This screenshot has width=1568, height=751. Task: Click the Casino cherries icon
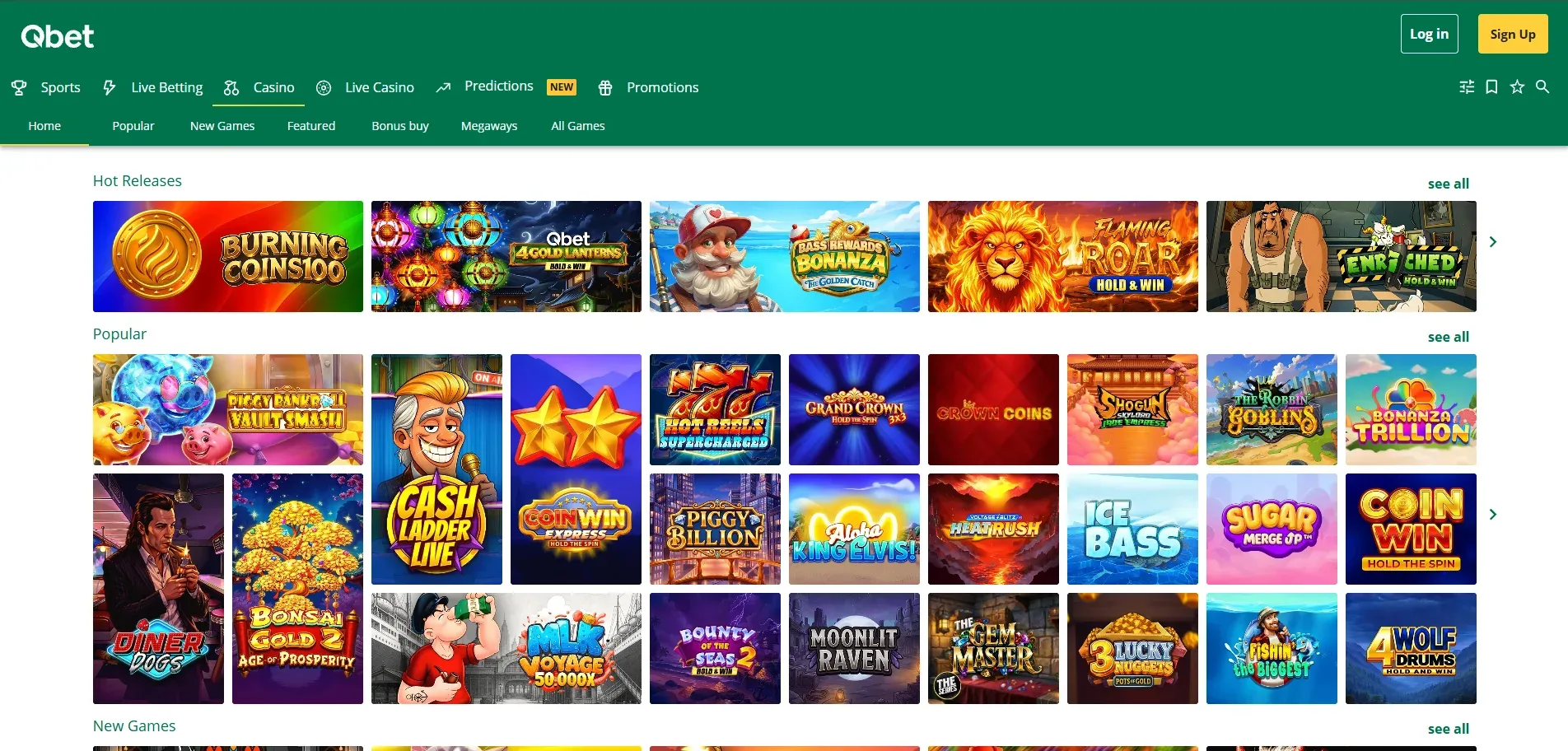(231, 87)
